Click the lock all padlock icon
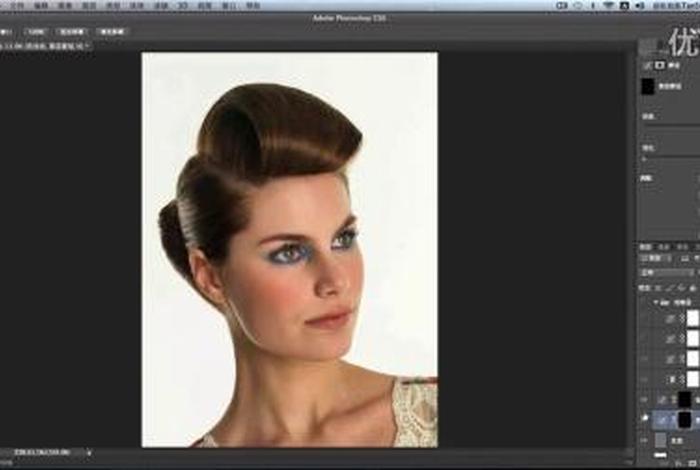This screenshot has height=470, width=700. [x=693, y=288]
